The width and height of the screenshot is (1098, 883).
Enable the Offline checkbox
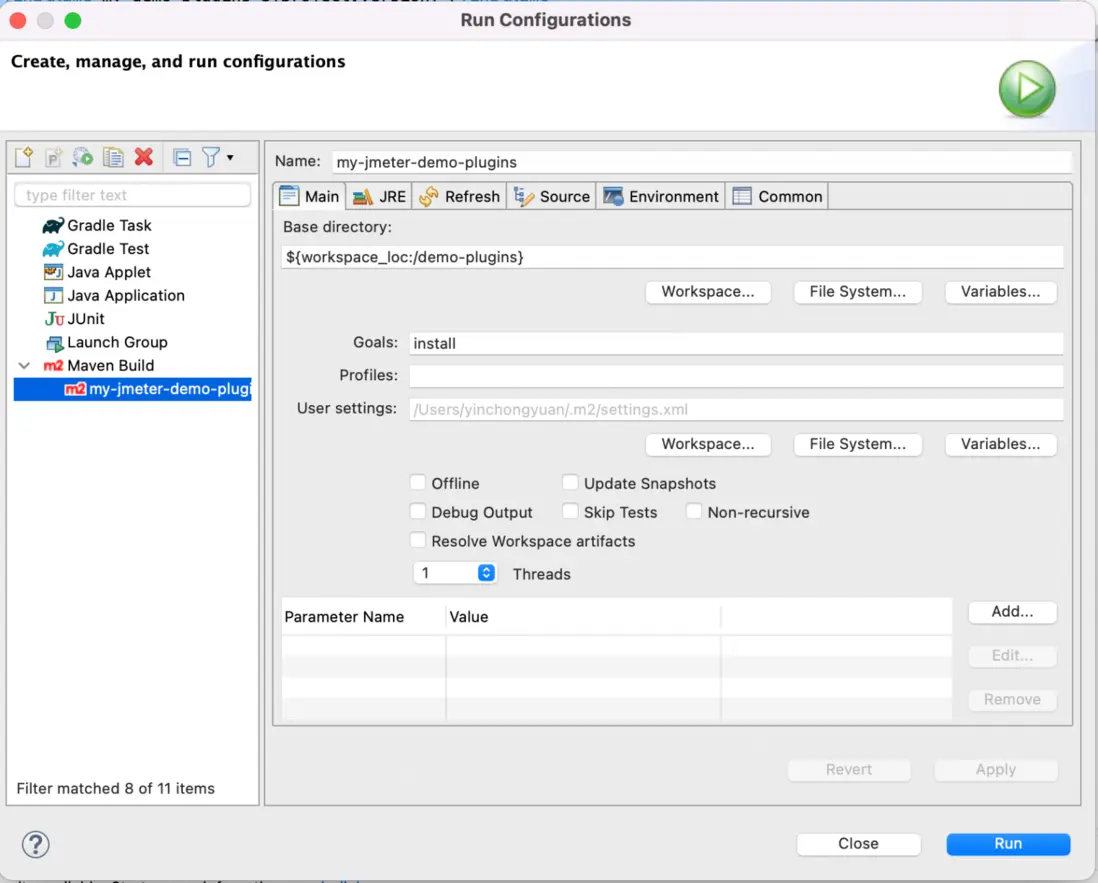419,483
